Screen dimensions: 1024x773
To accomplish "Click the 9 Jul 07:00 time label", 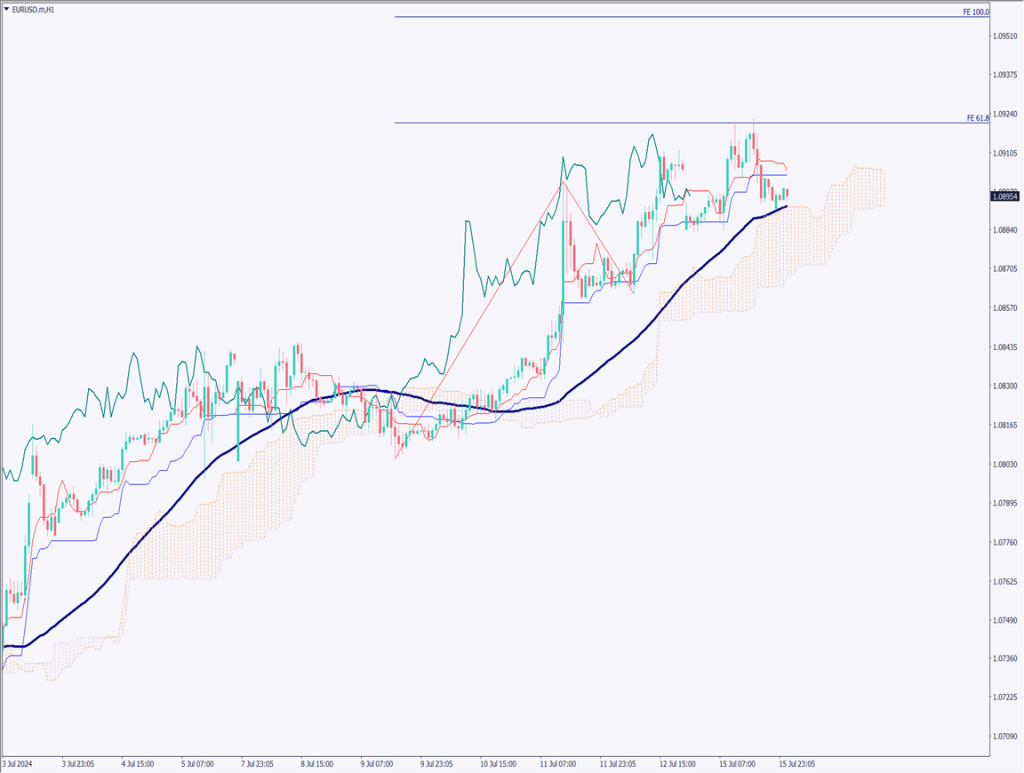I will click(378, 761).
